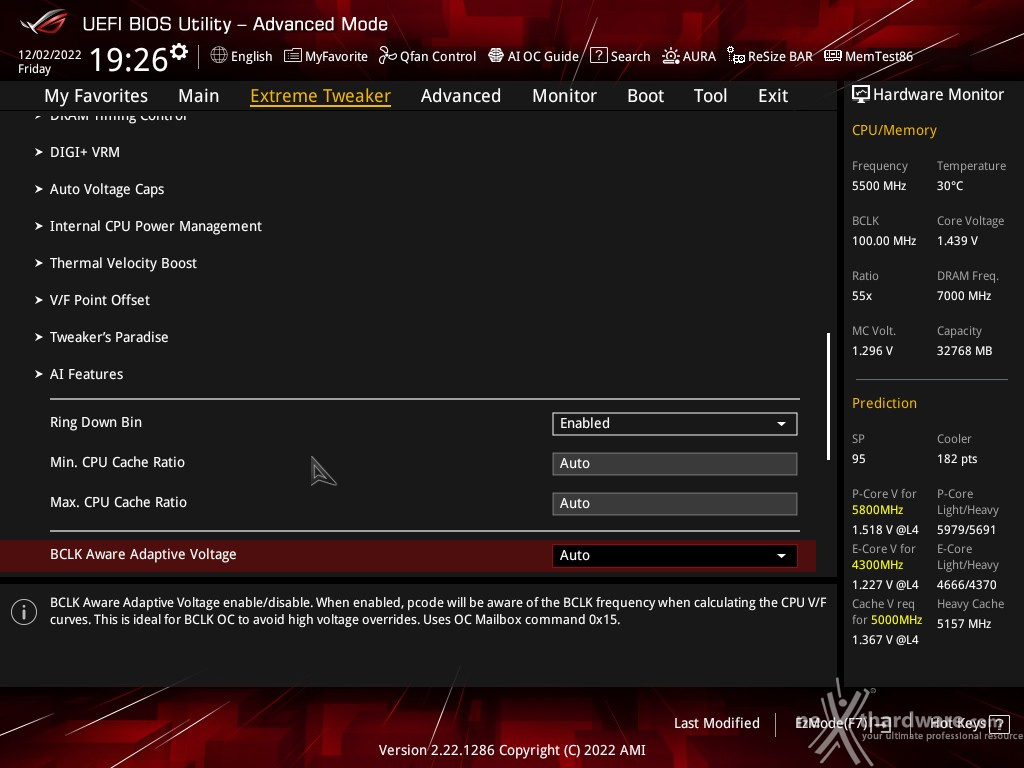1024x768 pixels.
Task: Click the 1.439 V core voltage value
Action: tap(957, 241)
